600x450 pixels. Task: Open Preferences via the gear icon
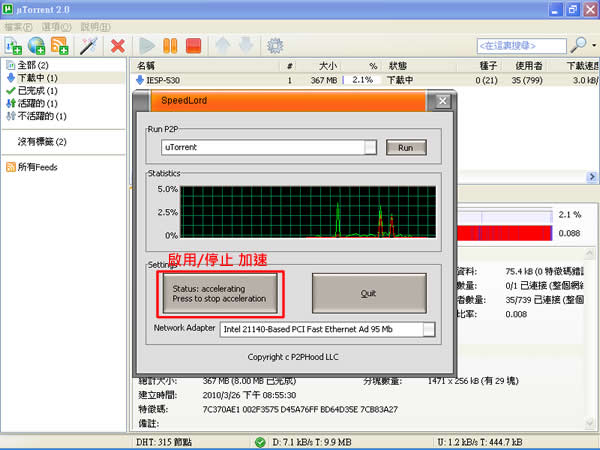point(275,46)
